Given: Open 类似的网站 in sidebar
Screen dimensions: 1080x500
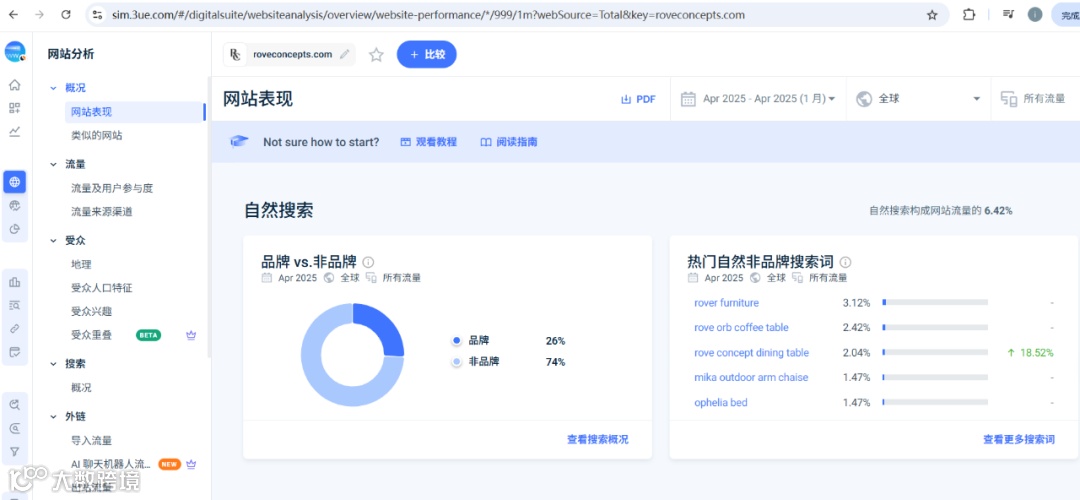Looking at the screenshot, I should pyautogui.click(x=96, y=136).
